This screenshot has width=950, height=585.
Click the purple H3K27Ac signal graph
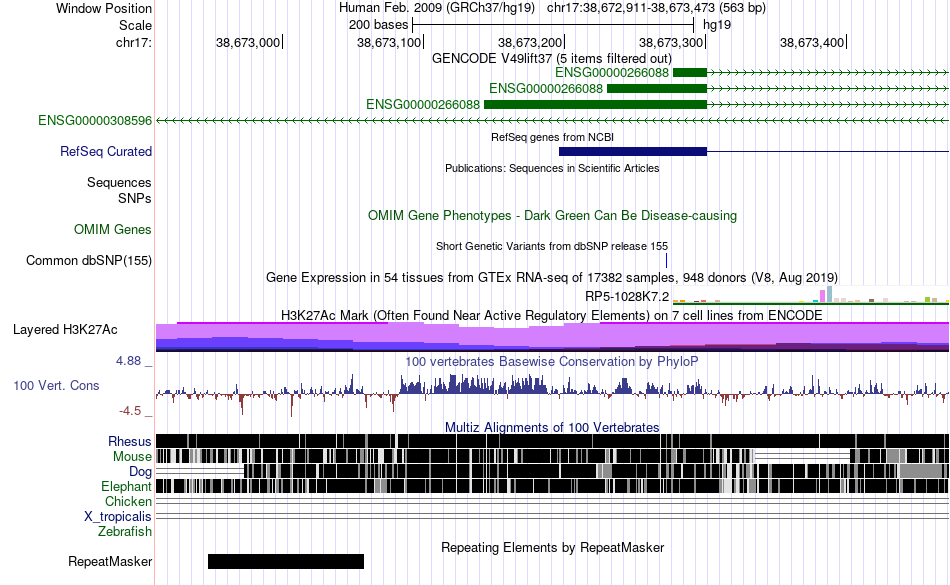coord(552,337)
